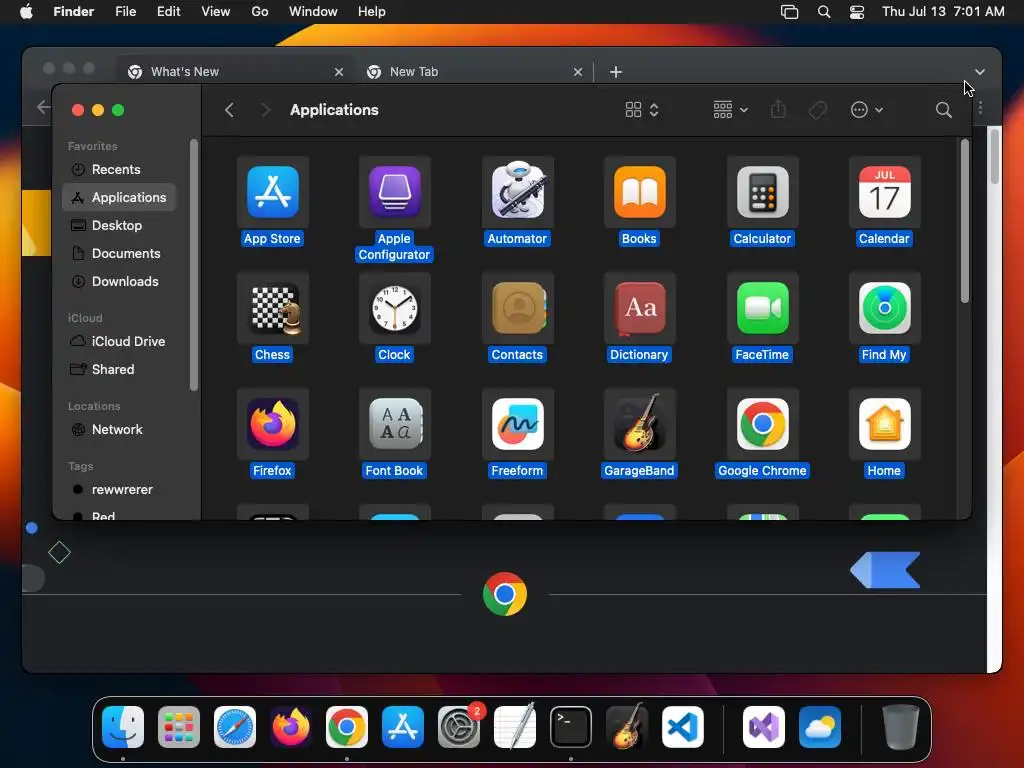Select Network under Locations

pos(119,430)
